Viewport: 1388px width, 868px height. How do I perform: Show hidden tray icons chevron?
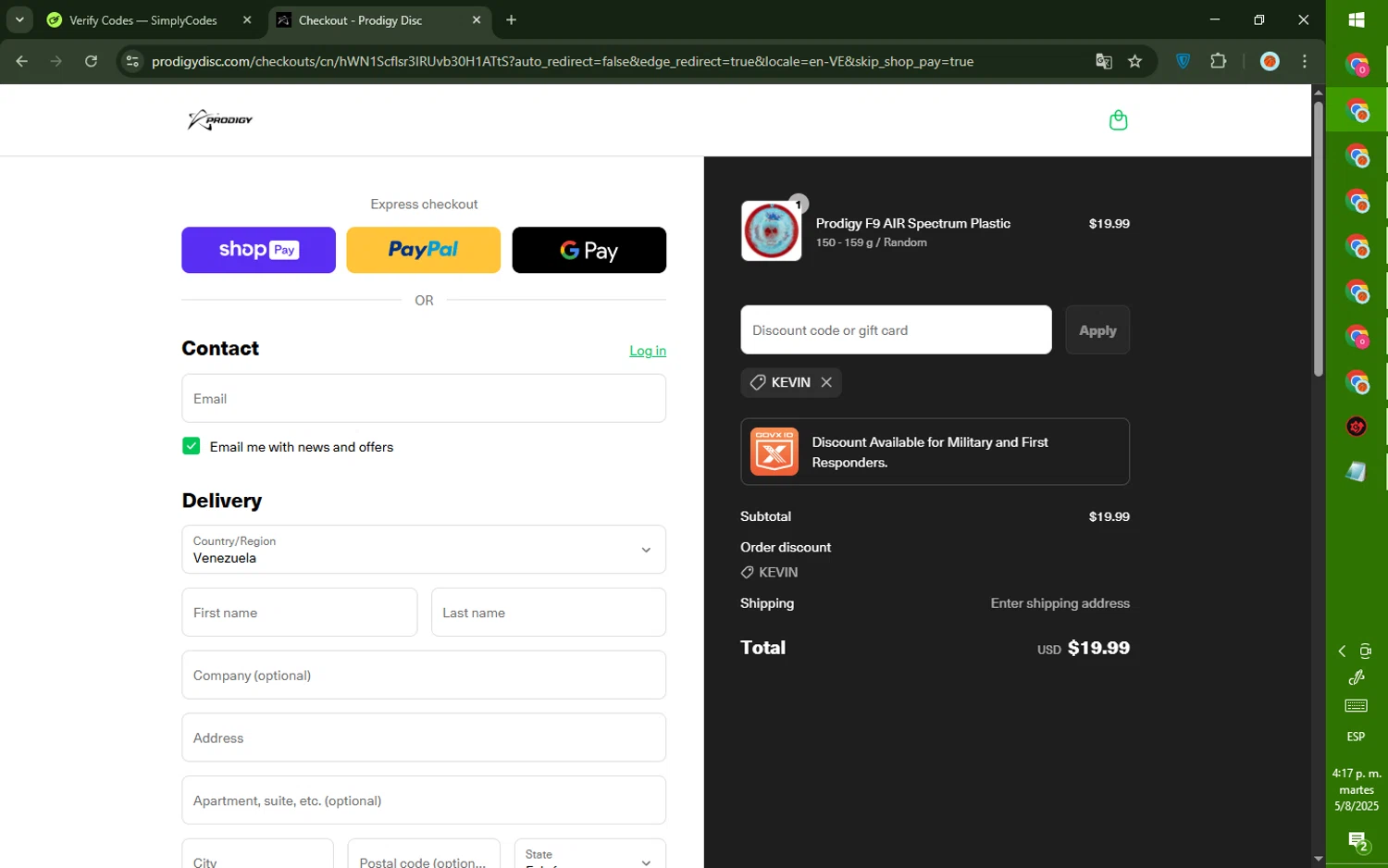tap(1342, 651)
